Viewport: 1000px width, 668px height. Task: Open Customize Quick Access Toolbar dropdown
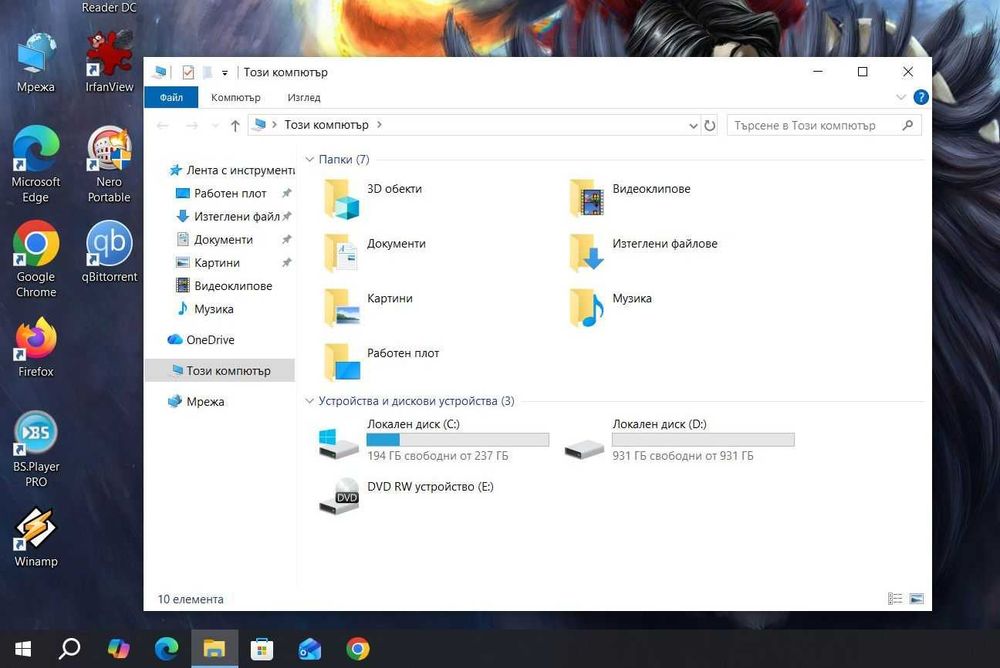pyautogui.click(x=224, y=73)
